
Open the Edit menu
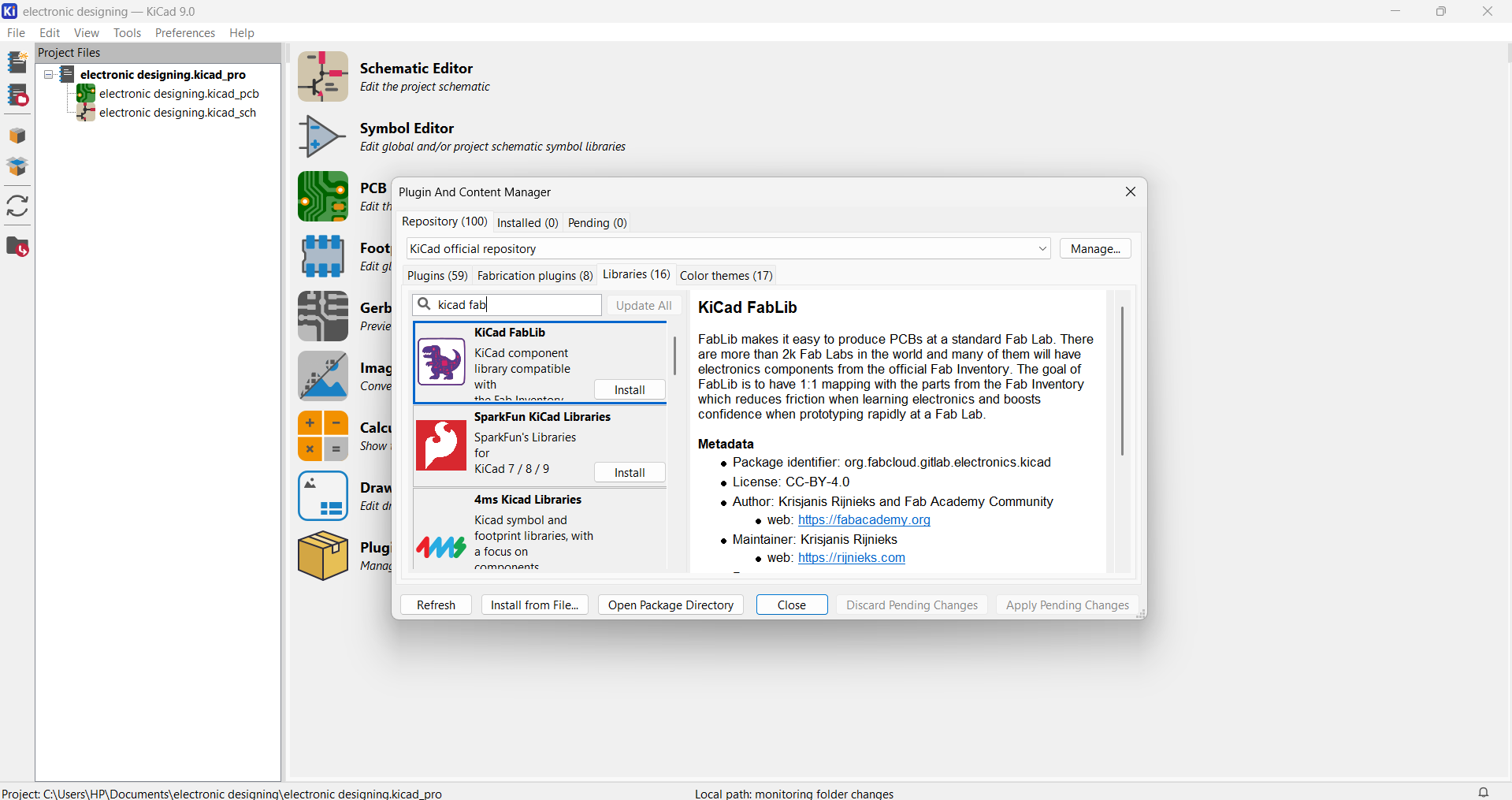50,33
